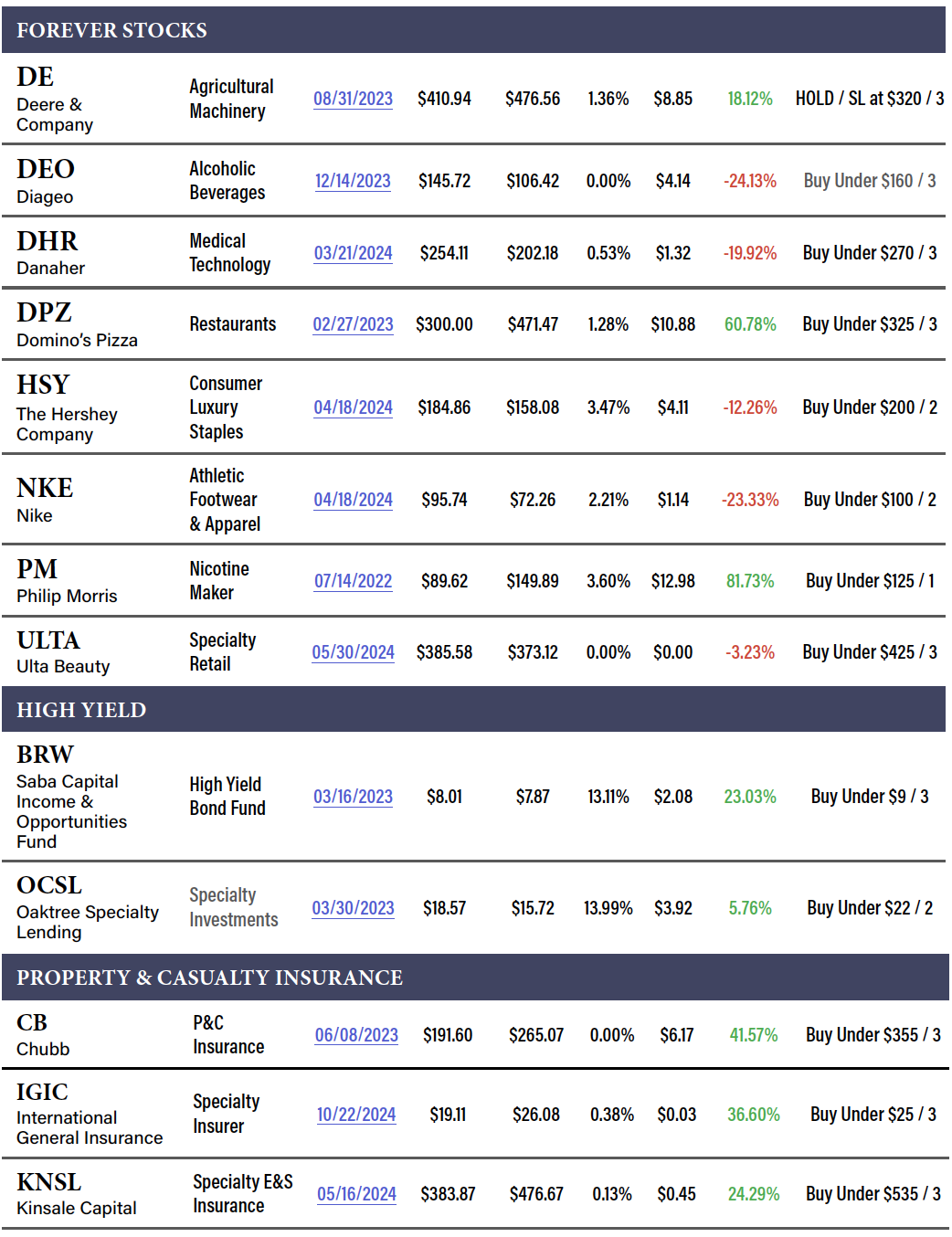This screenshot has width=952, height=1237.
Task: Click the 06/08/2023 Chubb date link
Action: [x=356, y=1035]
